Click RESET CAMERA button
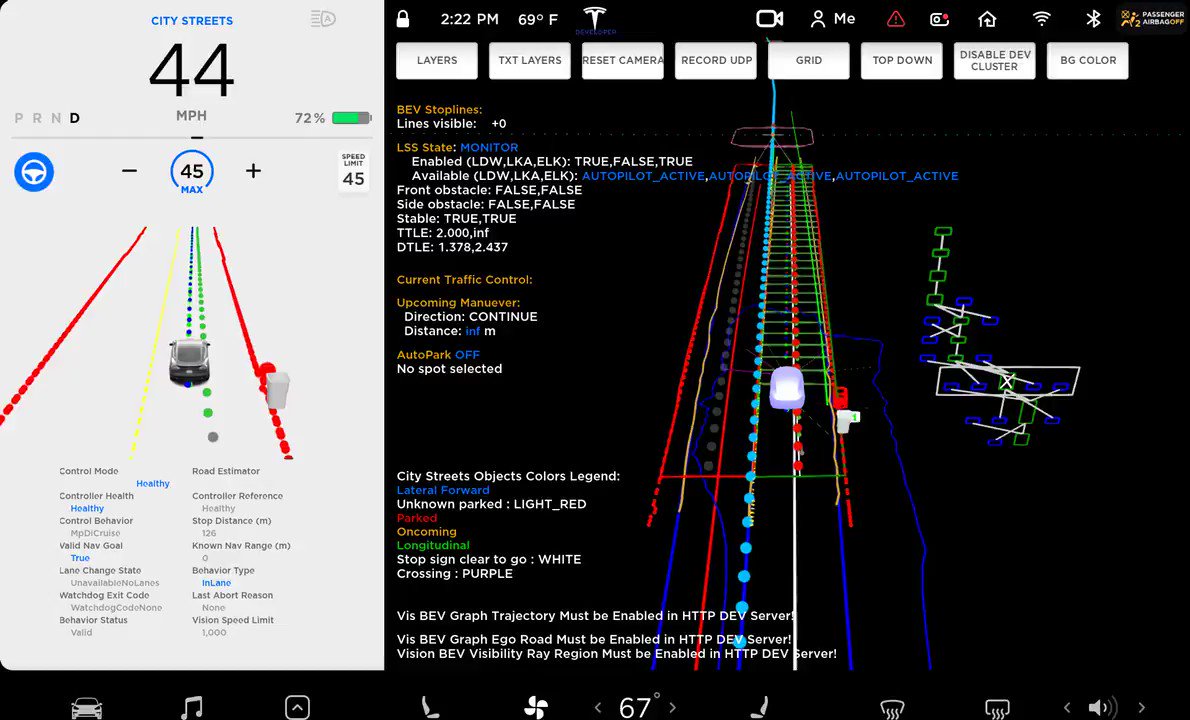The height and width of the screenshot is (720, 1190). point(622,61)
